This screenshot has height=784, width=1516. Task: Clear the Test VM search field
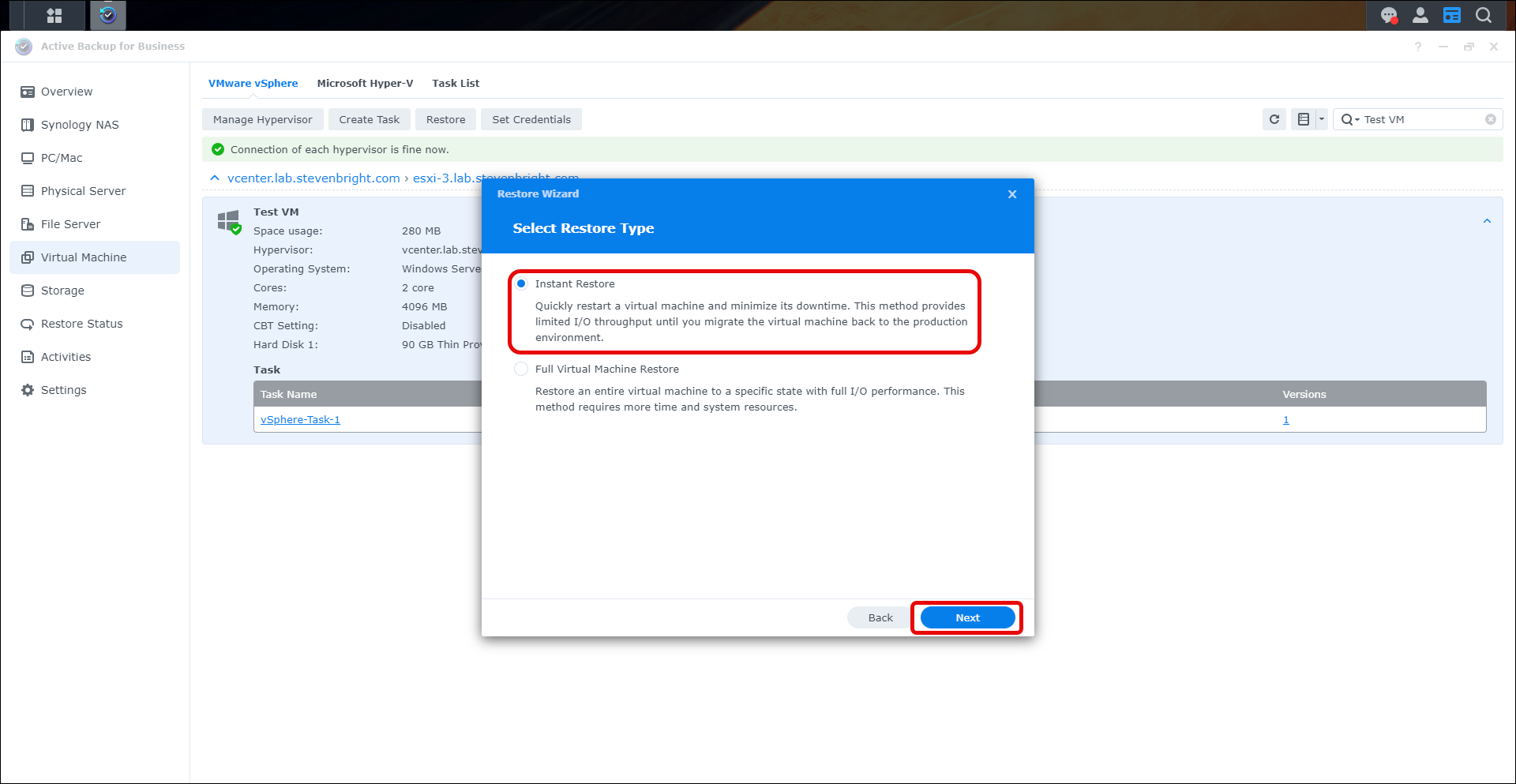coord(1491,119)
